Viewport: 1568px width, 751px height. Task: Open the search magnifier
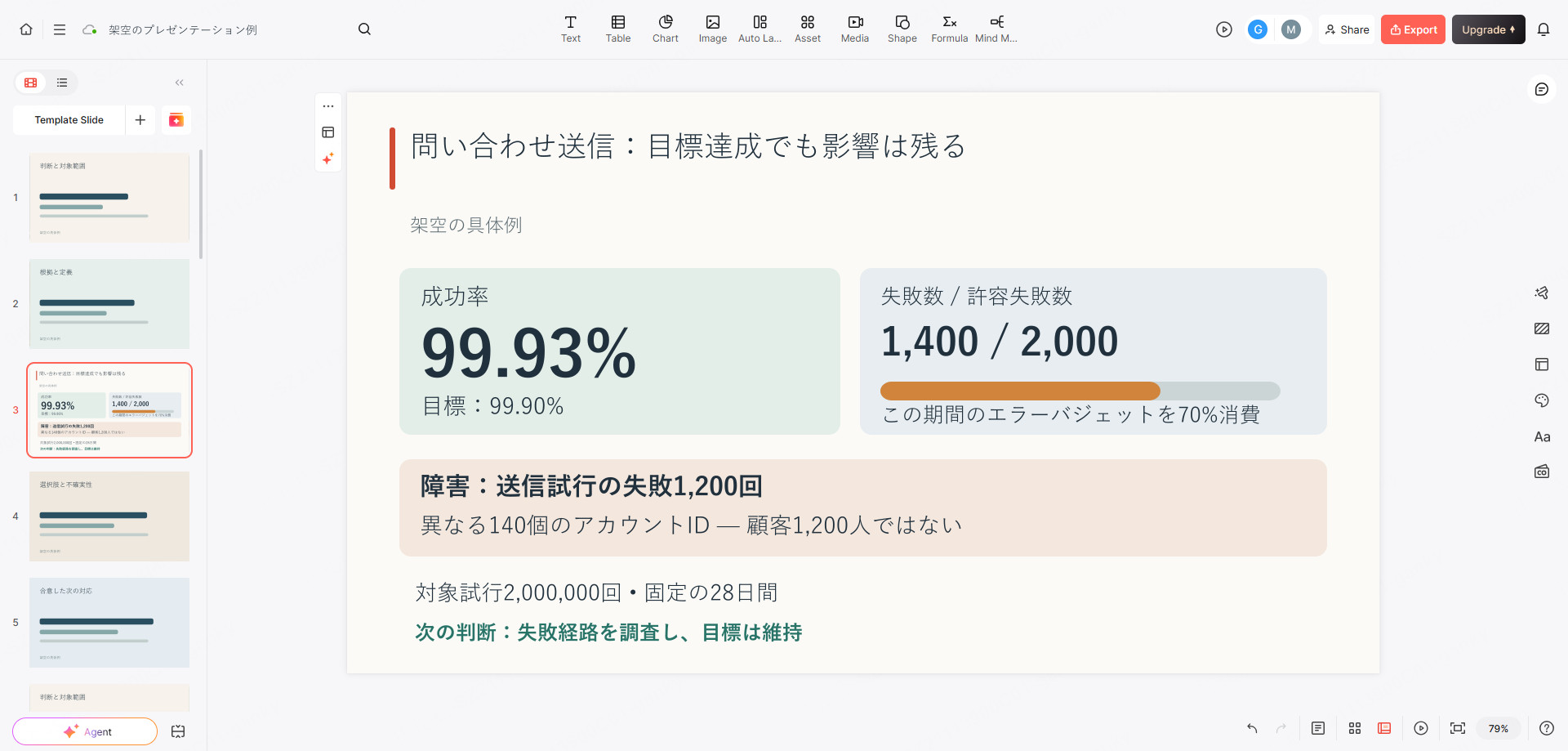tap(364, 29)
